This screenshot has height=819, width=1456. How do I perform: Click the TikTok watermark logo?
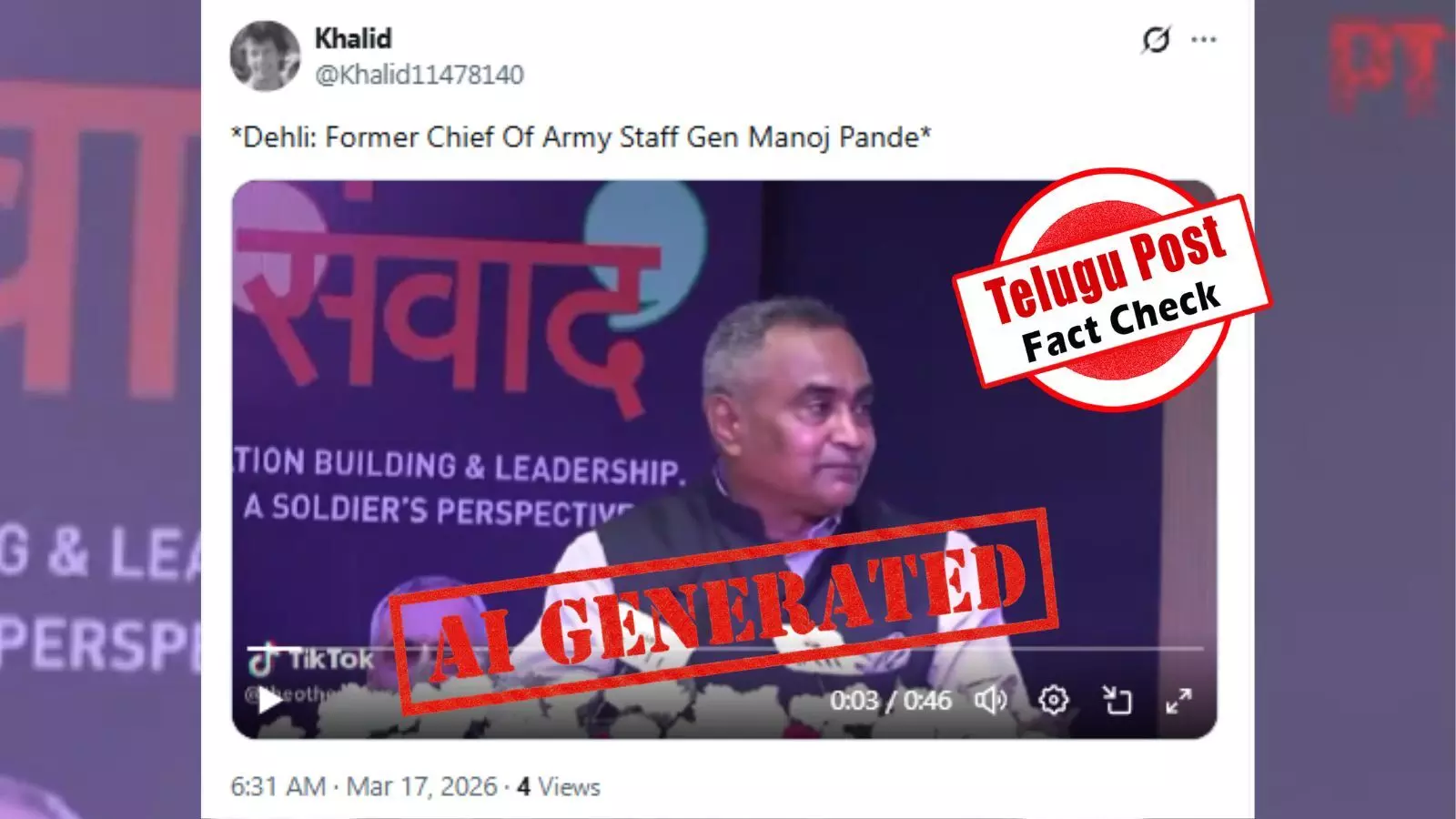(311, 660)
